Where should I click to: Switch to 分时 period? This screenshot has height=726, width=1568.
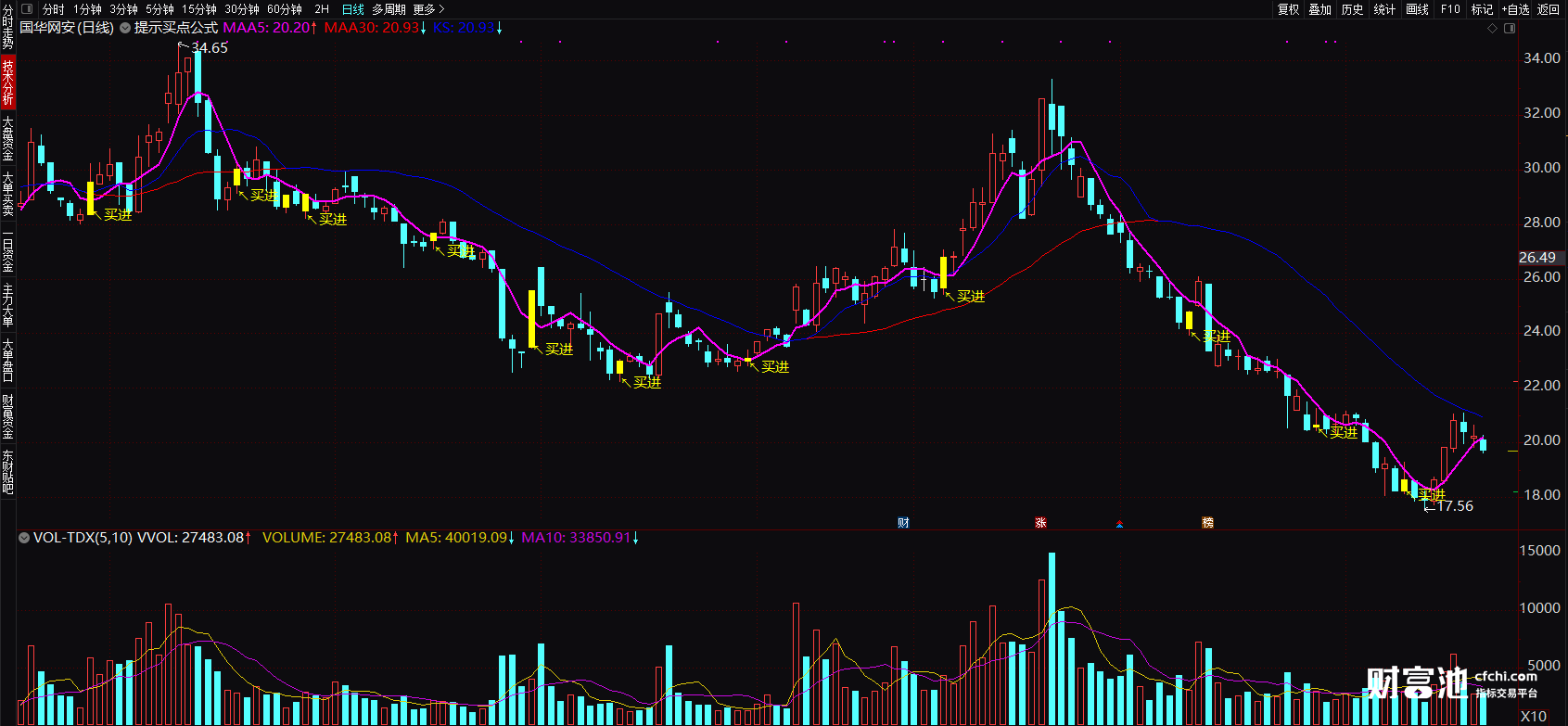tap(54, 9)
